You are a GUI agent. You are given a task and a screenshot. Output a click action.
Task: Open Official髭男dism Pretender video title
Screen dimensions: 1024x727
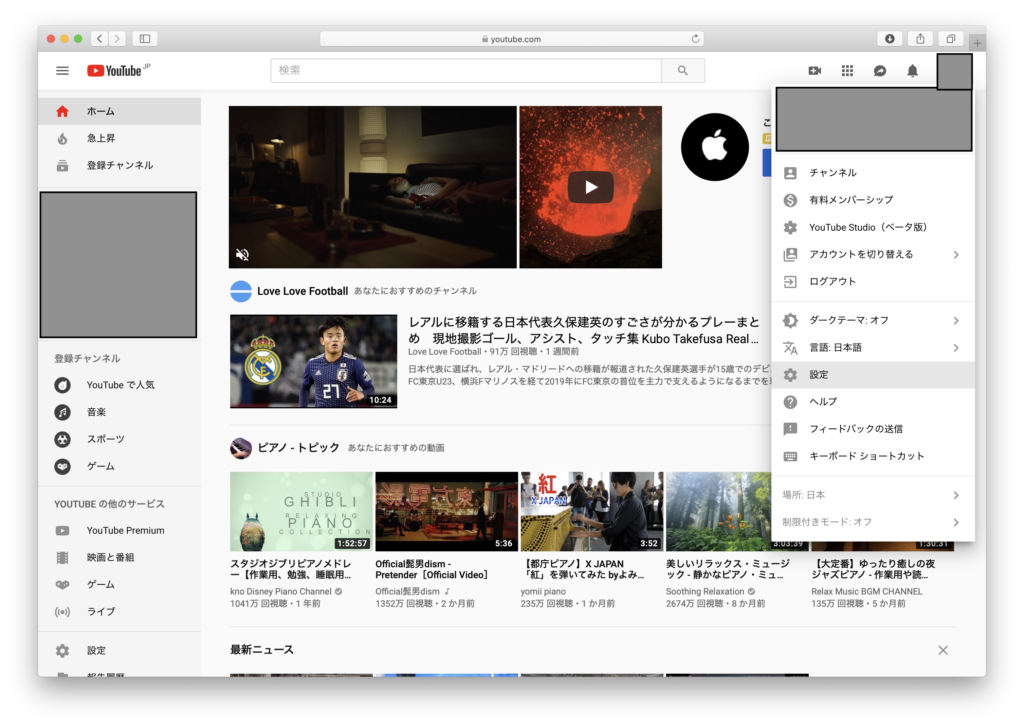[x=432, y=570]
